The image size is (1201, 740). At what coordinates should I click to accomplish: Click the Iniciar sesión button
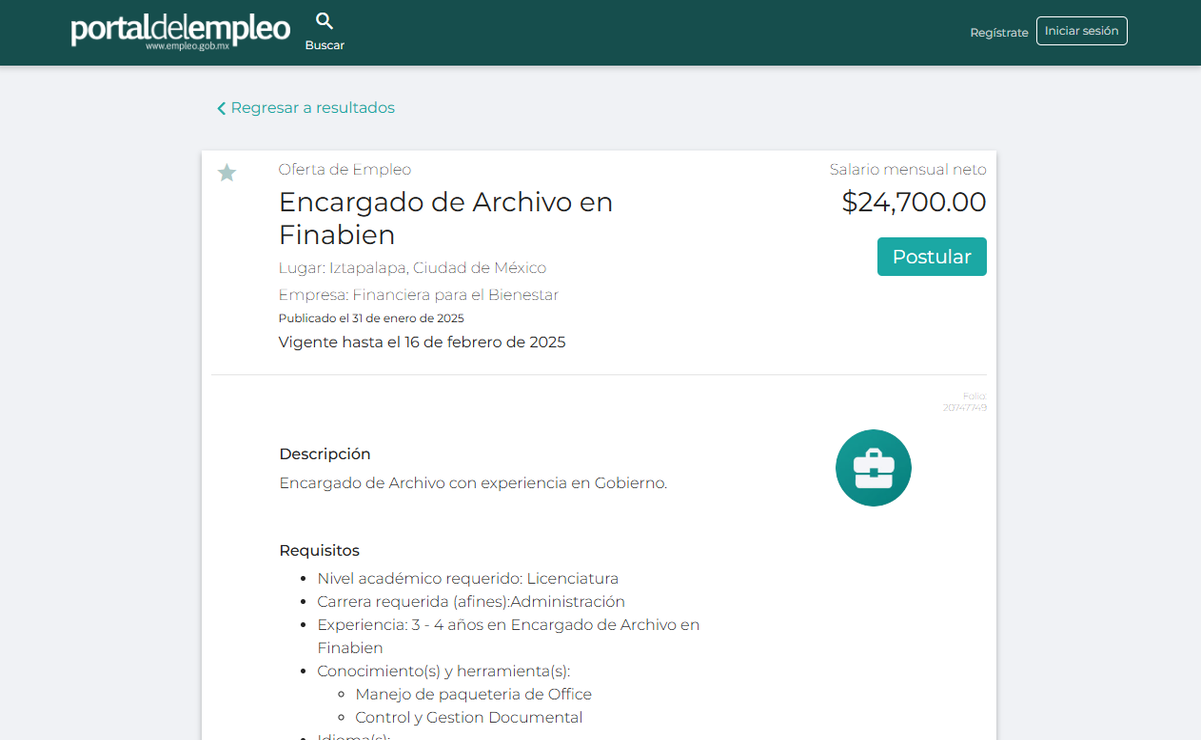[1081, 31]
